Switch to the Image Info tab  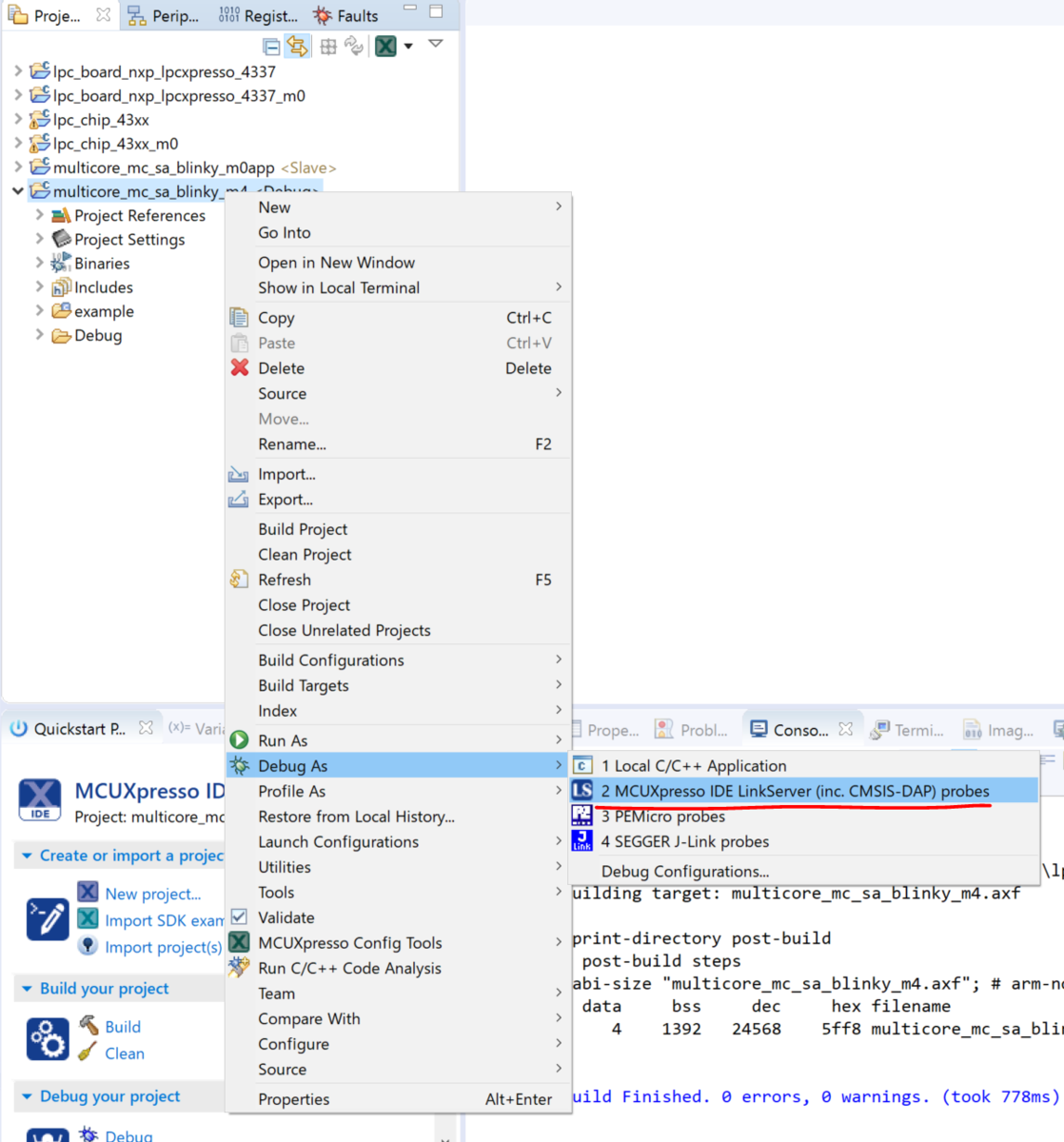(x=998, y=730)
